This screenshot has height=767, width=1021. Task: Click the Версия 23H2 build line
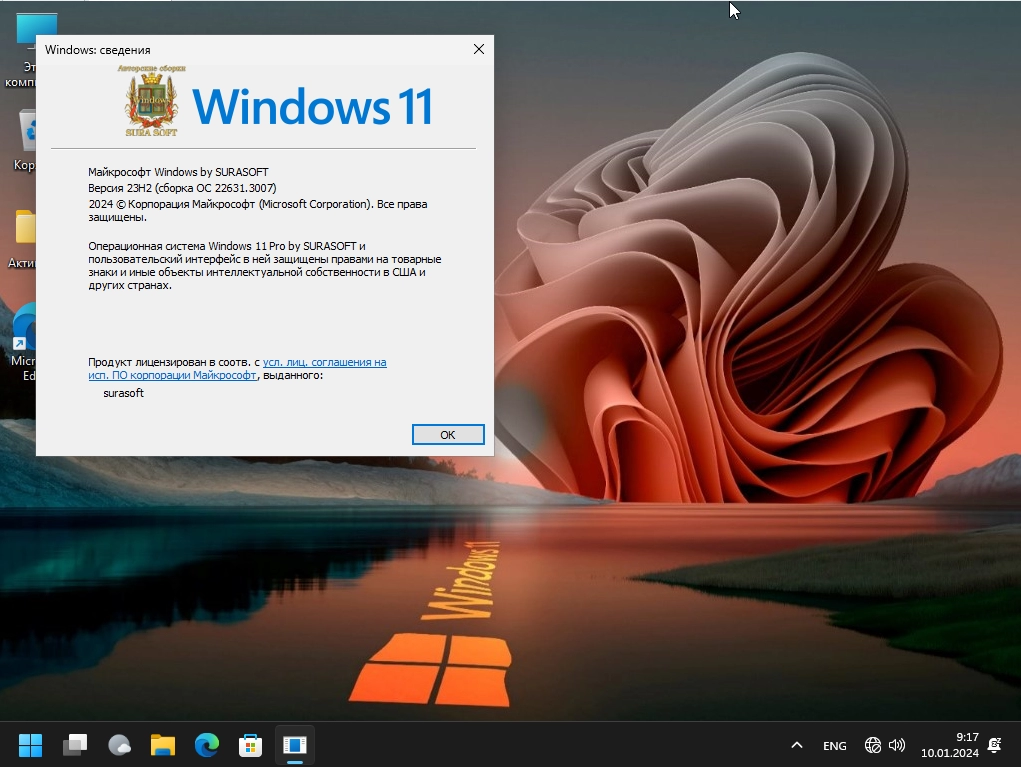(182, 188)
